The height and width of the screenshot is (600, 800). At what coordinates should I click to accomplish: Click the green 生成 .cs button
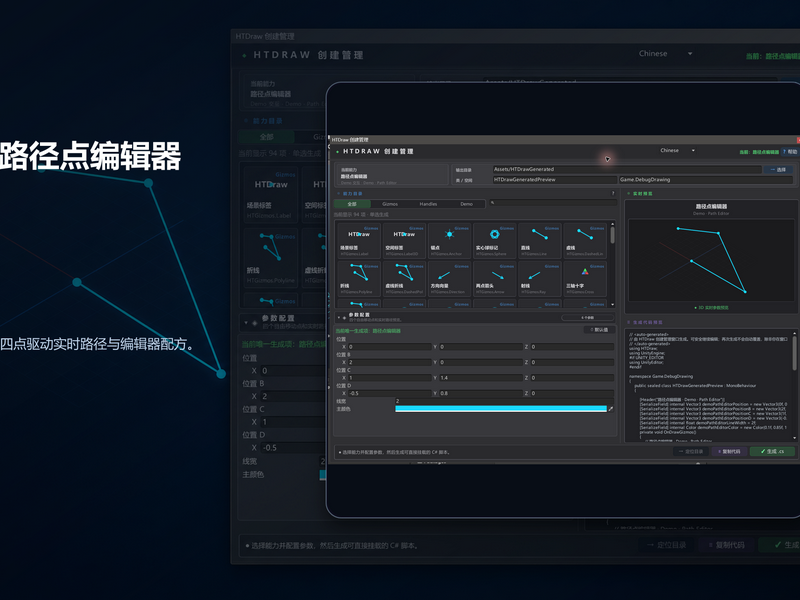tap(772, 452)
